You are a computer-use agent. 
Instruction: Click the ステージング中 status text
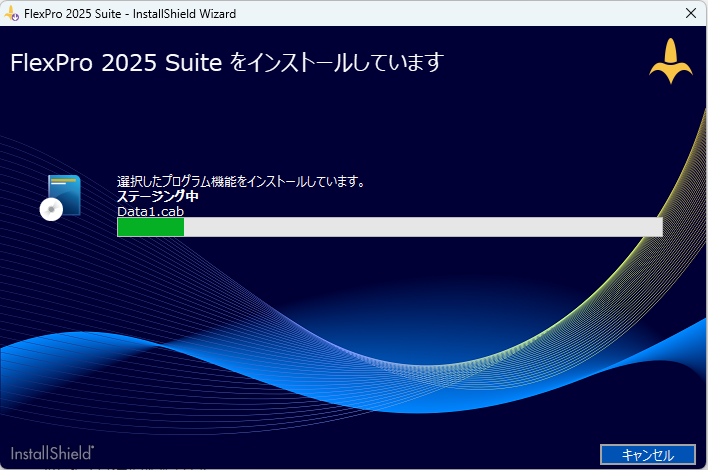click(158, 196)
